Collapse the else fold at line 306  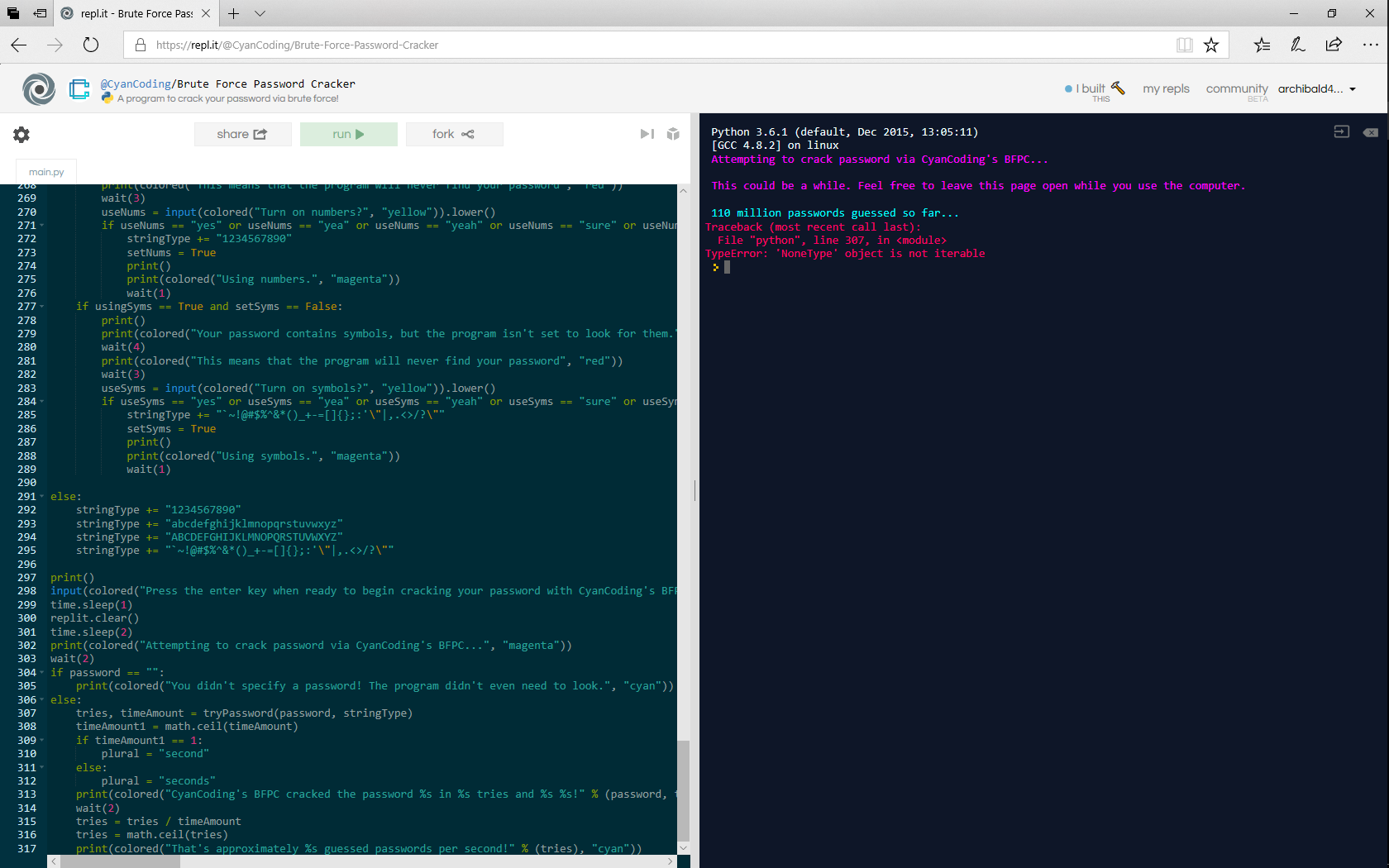[x=42, y=700]
